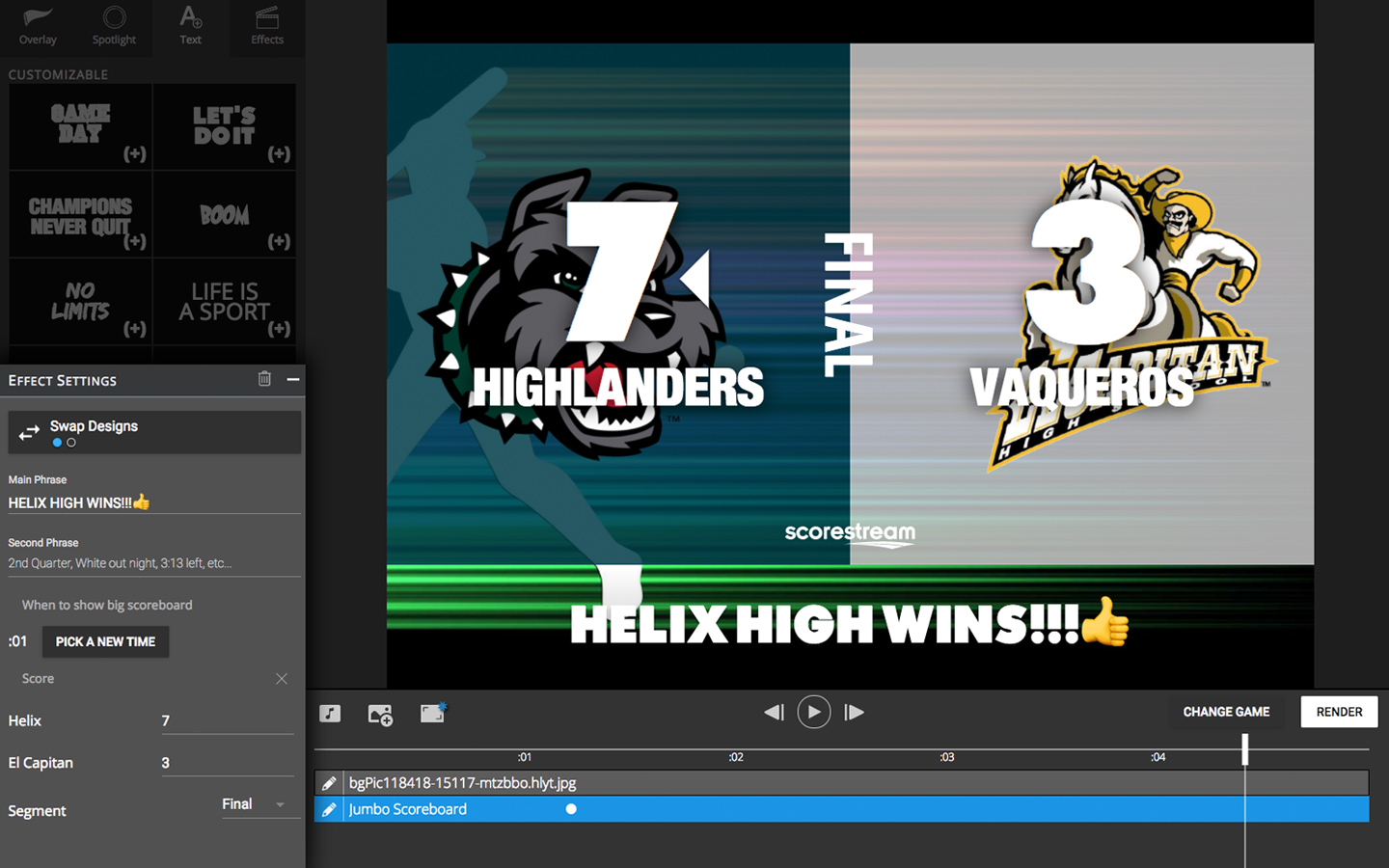
Task: Click the :03 mark on timeline ruler
Action: (947, 757)
